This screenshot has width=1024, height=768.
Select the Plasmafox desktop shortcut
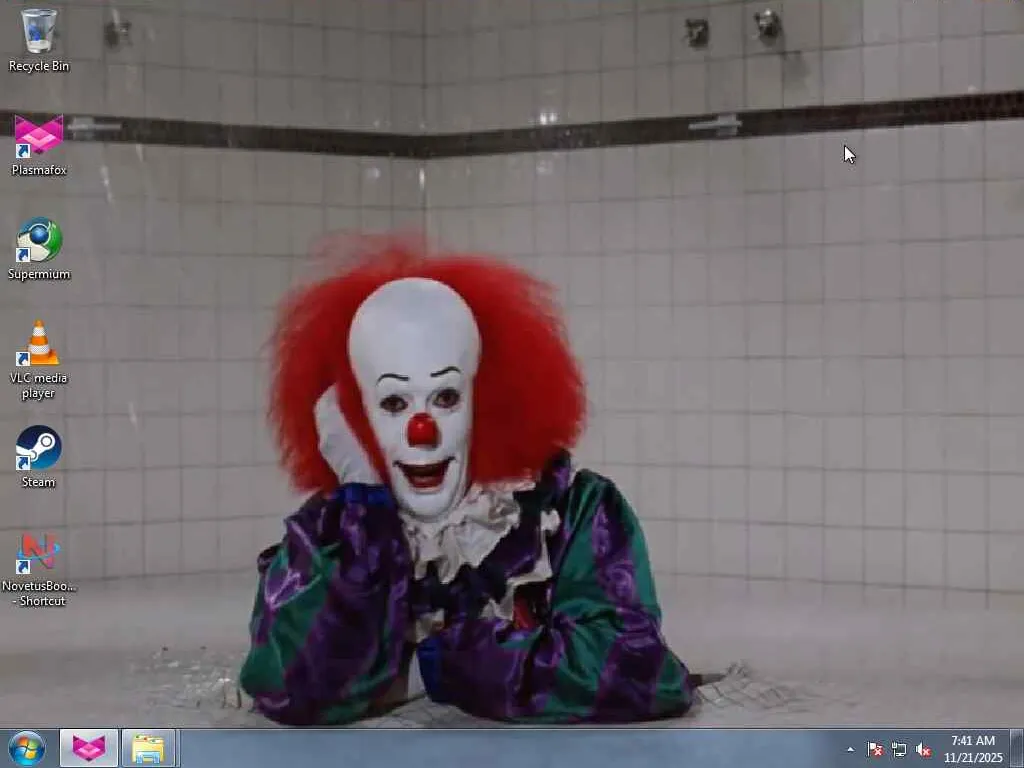click(x=39, y=145)
